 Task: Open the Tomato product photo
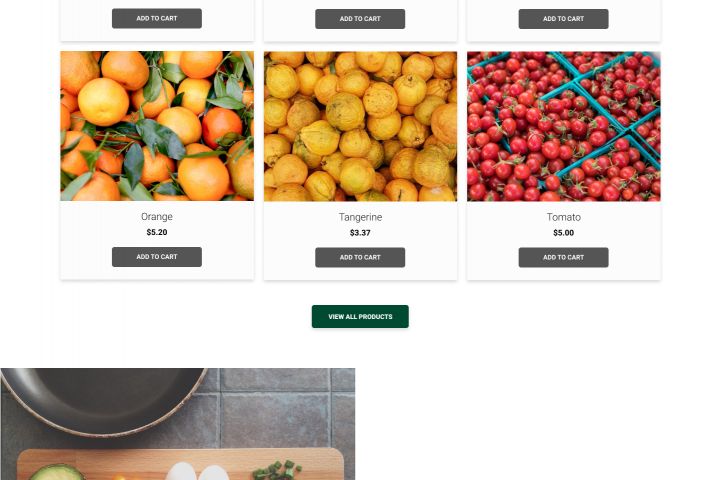click(563, 126)
